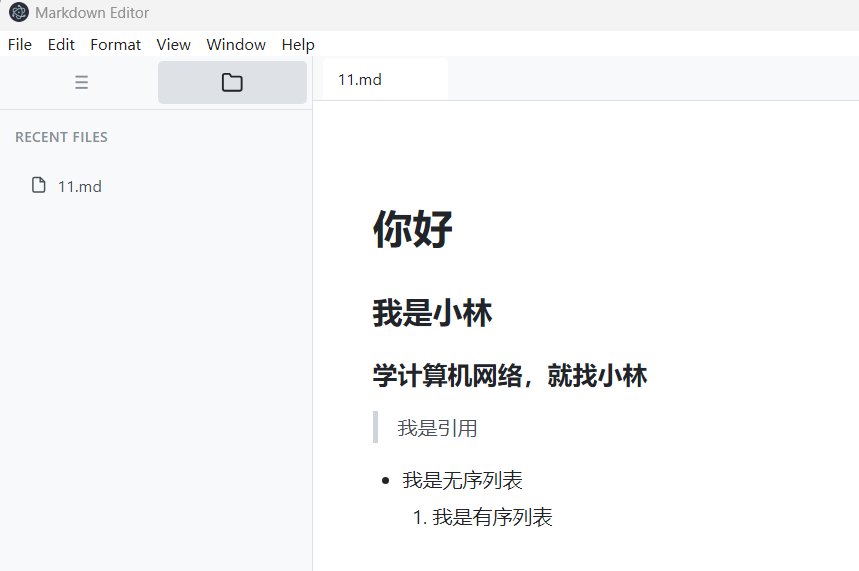Click heading 学计算机网络，就找小林
The image size is (859, 571).
(509, 376)
